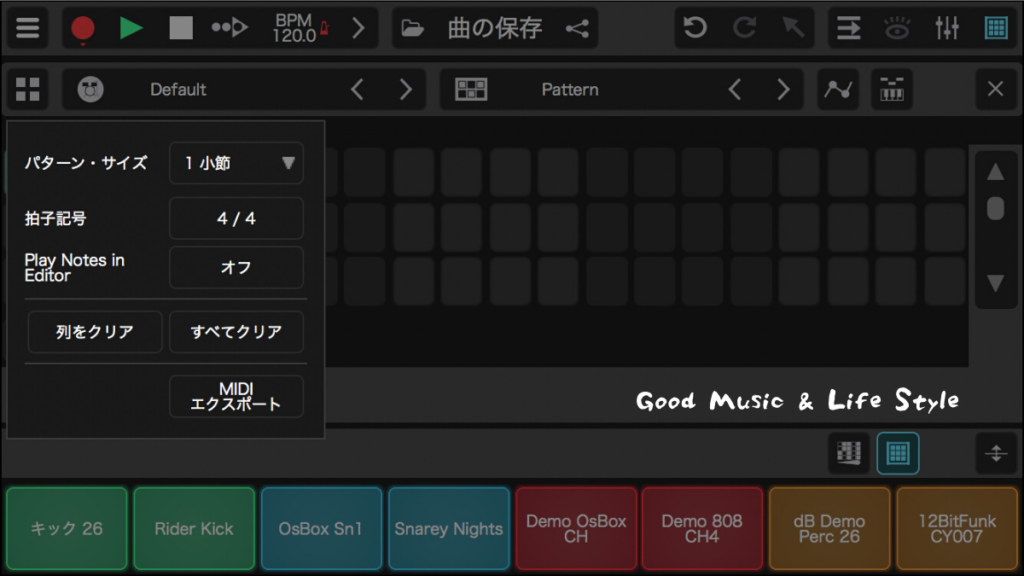This screenshot has height=576, width=1024.
Task: Tap the Rider Kick drum pad
Action: point(194,528)
